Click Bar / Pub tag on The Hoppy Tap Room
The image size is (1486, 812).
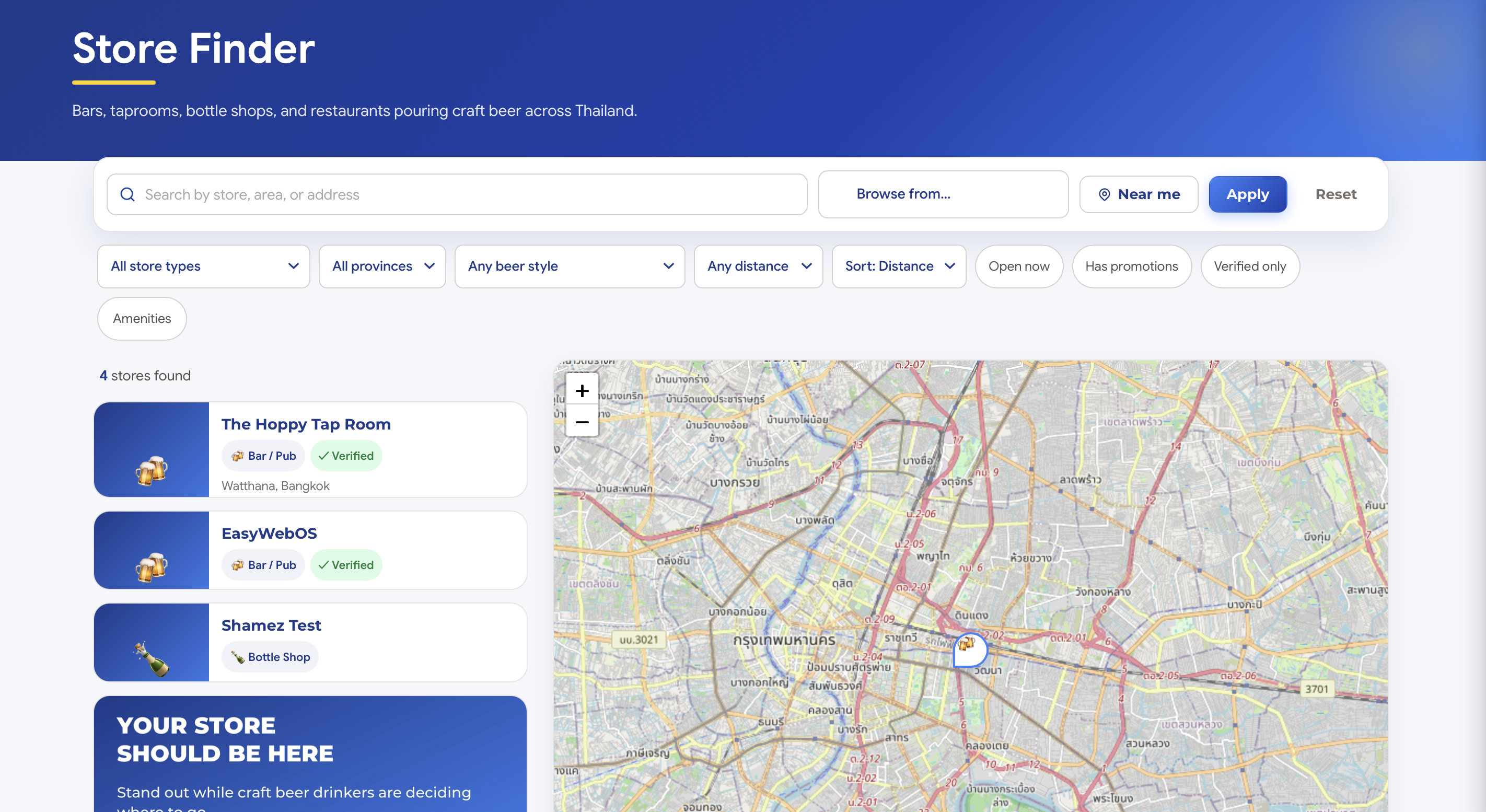[264, 456]
